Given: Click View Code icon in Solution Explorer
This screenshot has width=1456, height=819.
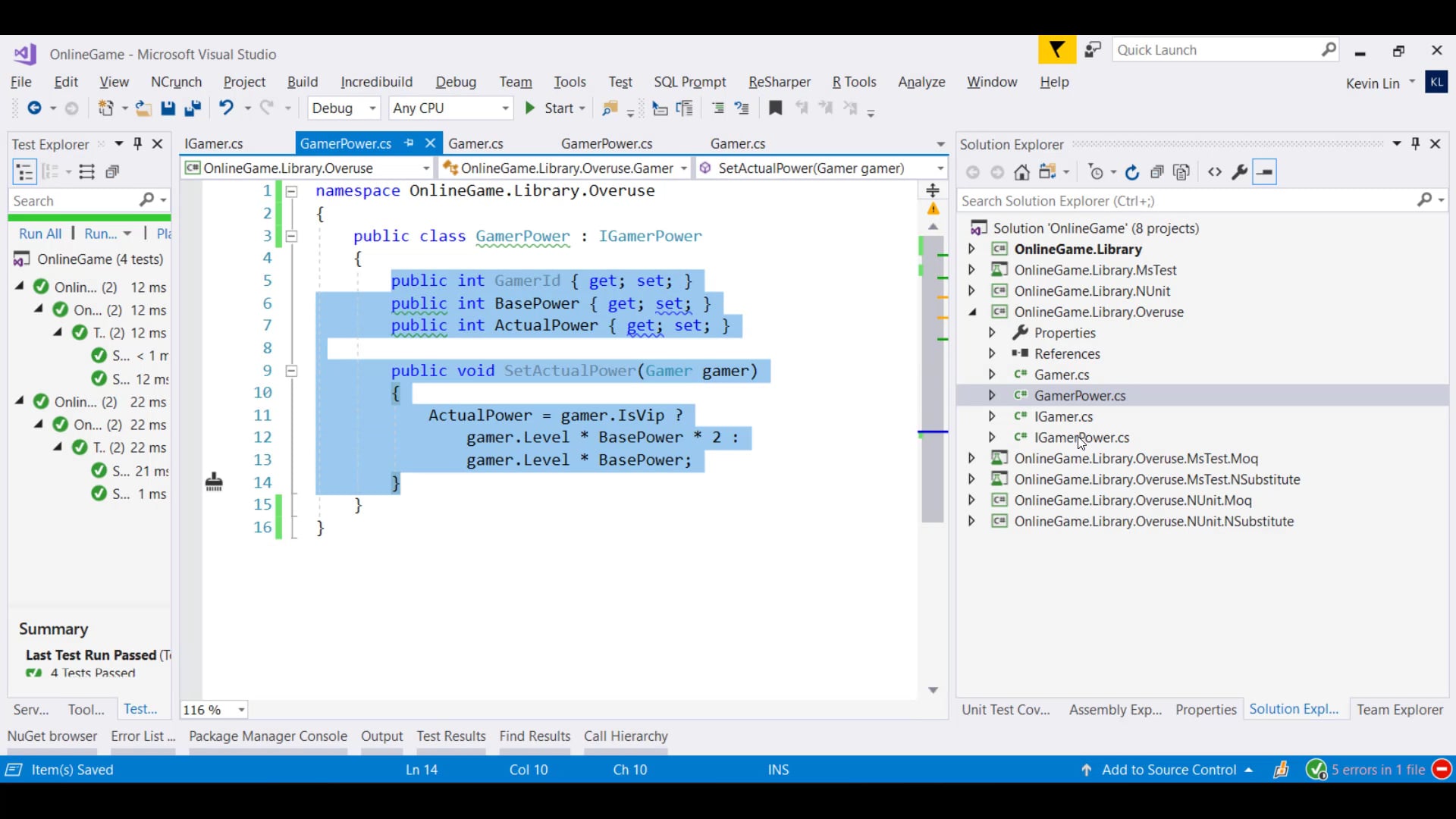Looking at the screenshot, I should 1215,173.
